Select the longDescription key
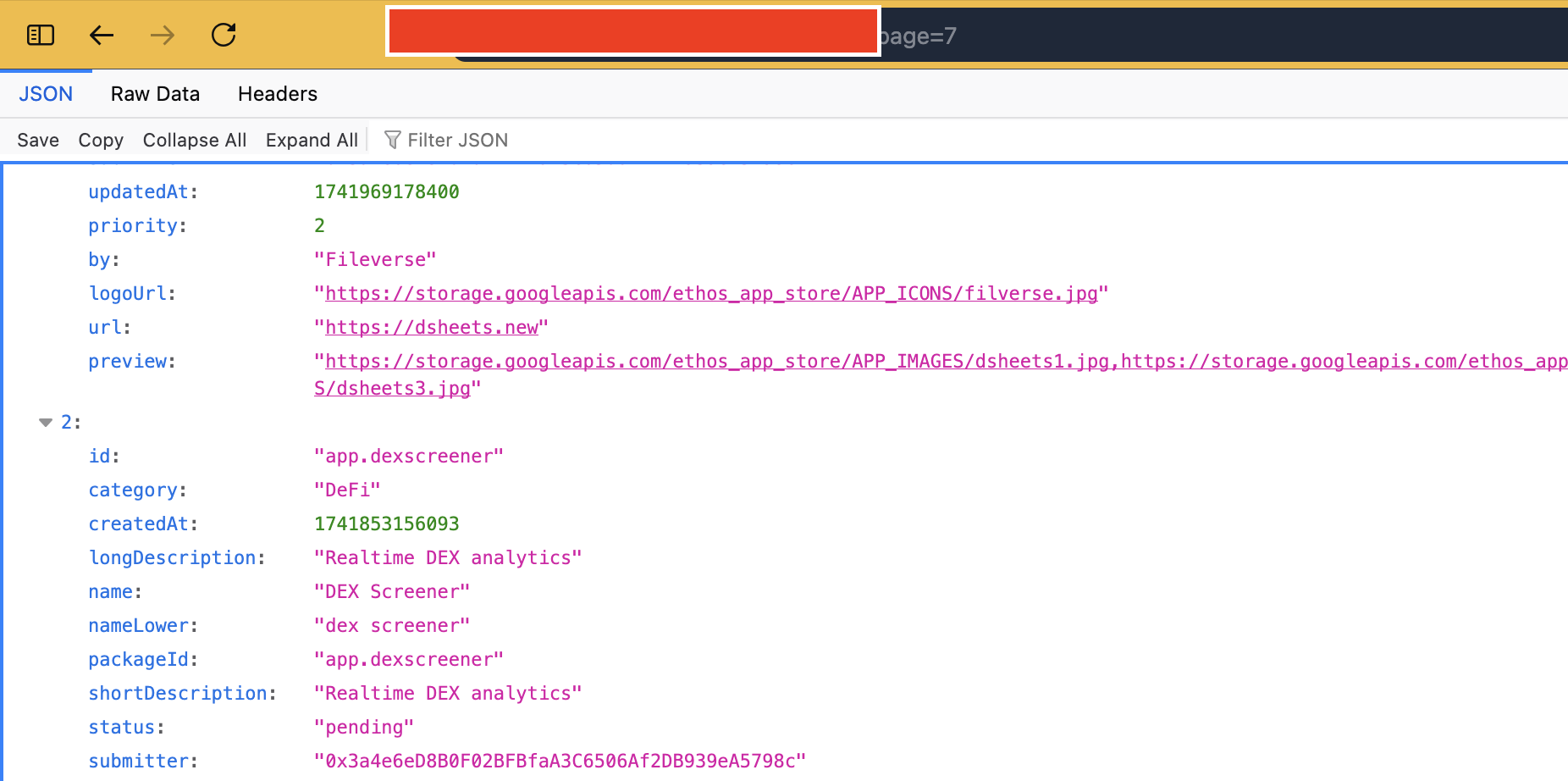This screenshot has width=1568, height=781. coord(172,557)
